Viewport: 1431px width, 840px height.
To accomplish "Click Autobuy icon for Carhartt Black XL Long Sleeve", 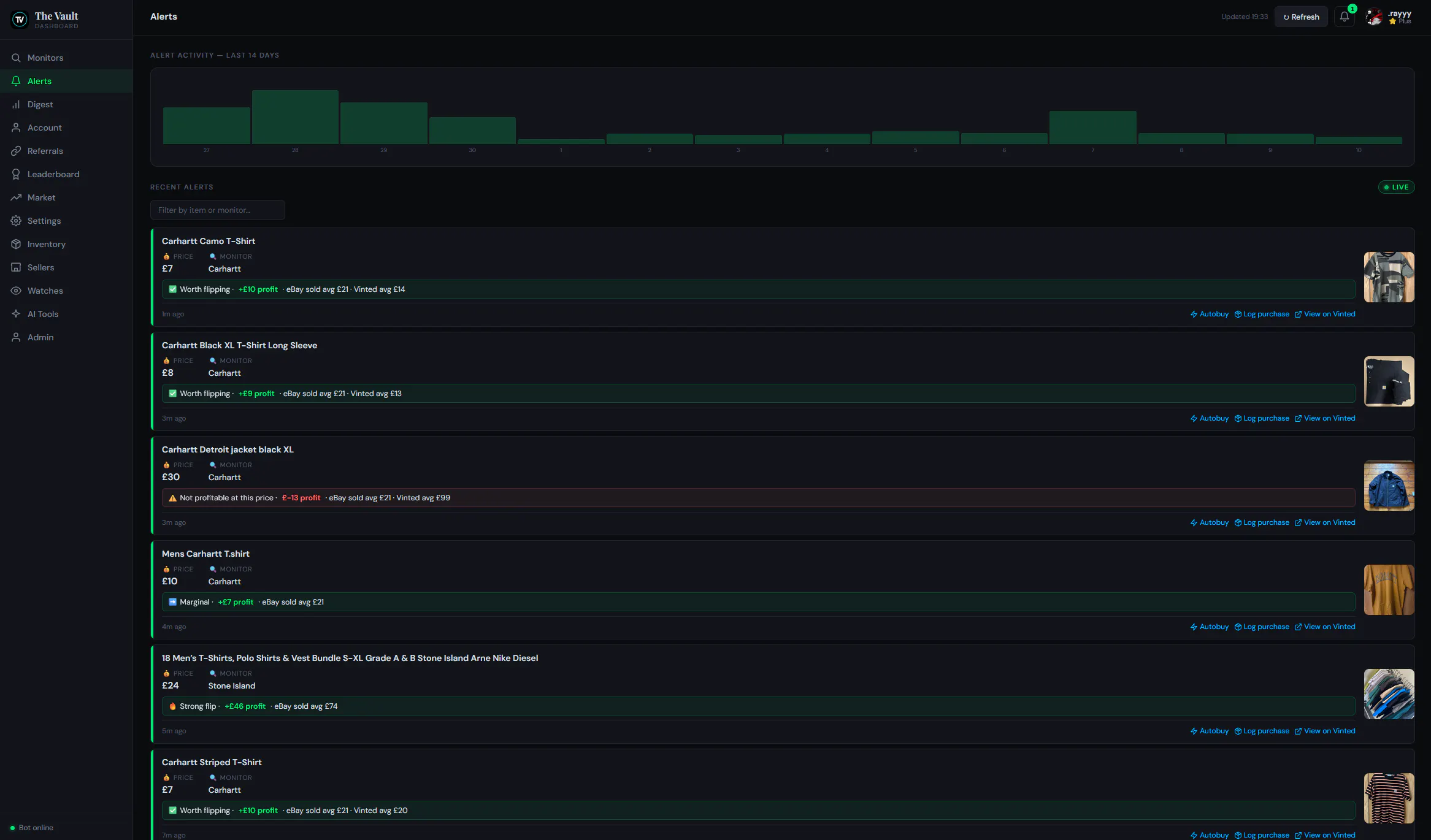I will [x=1194, y=419].
